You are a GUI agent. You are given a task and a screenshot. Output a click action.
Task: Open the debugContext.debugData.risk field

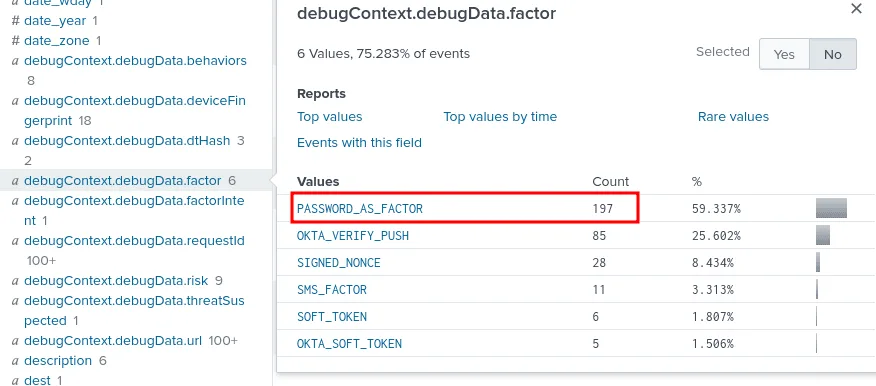coord(117,280)
